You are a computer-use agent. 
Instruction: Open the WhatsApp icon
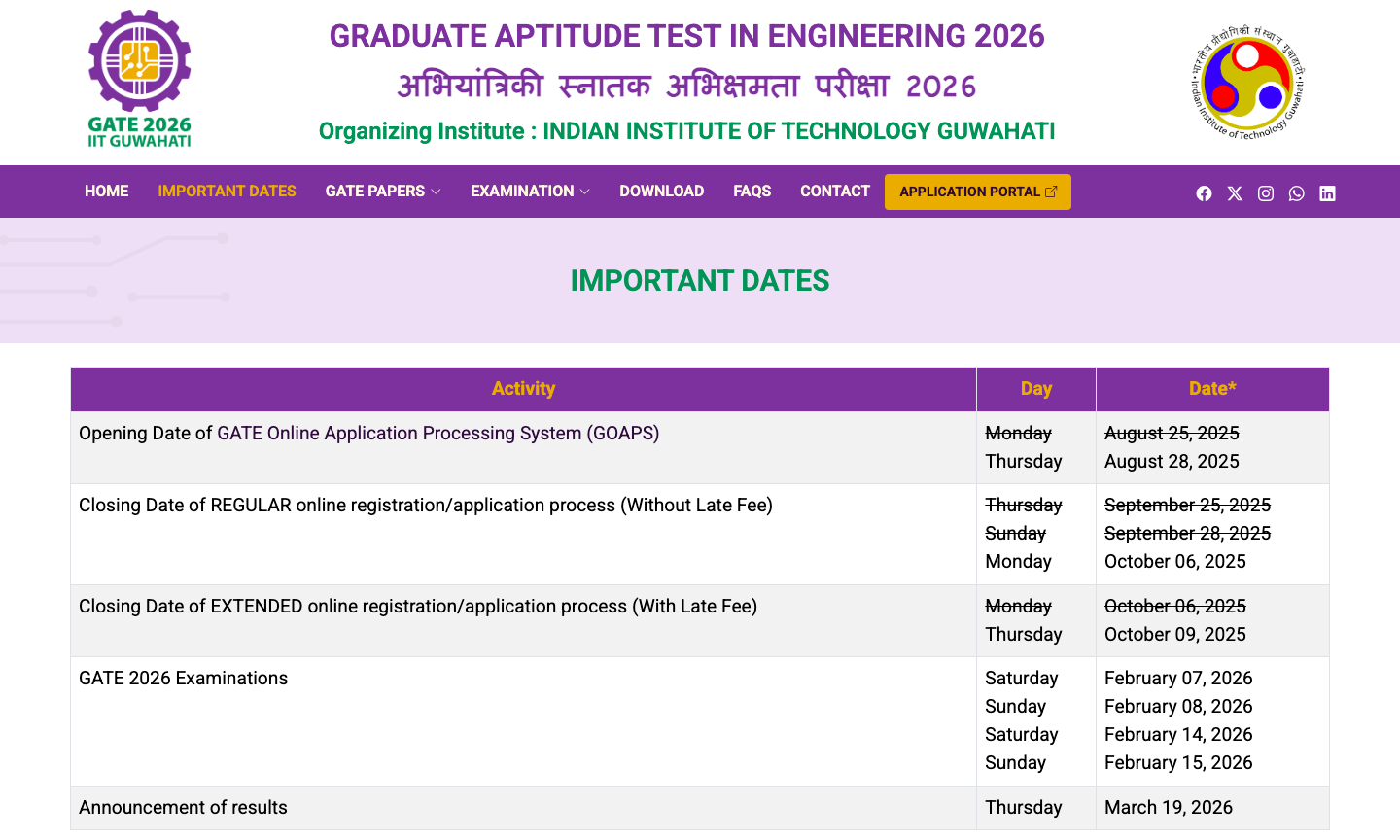1296,193
